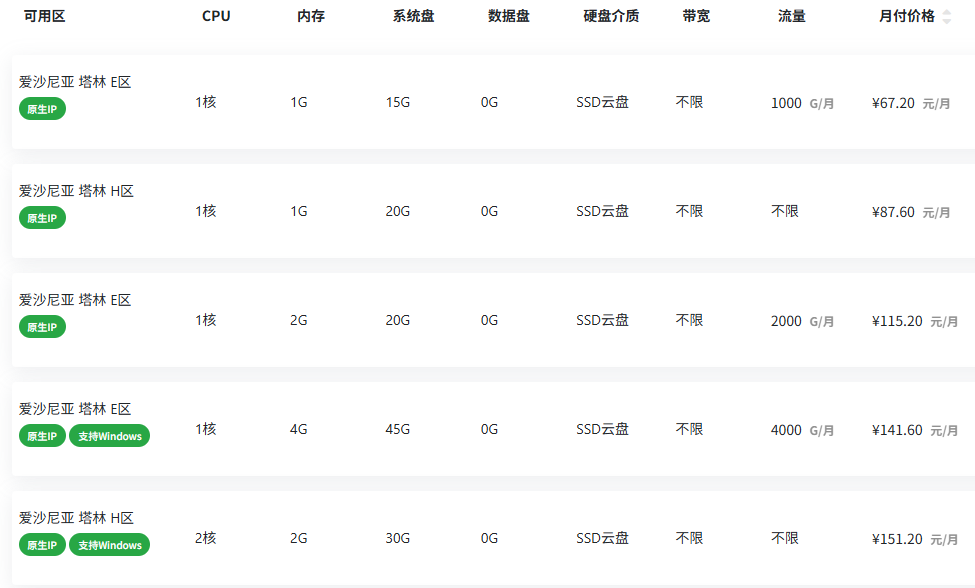Click the 原生IP badge on the ¥141.60 plan
Screen dimensions: 975x588
(x=42, y=436)
